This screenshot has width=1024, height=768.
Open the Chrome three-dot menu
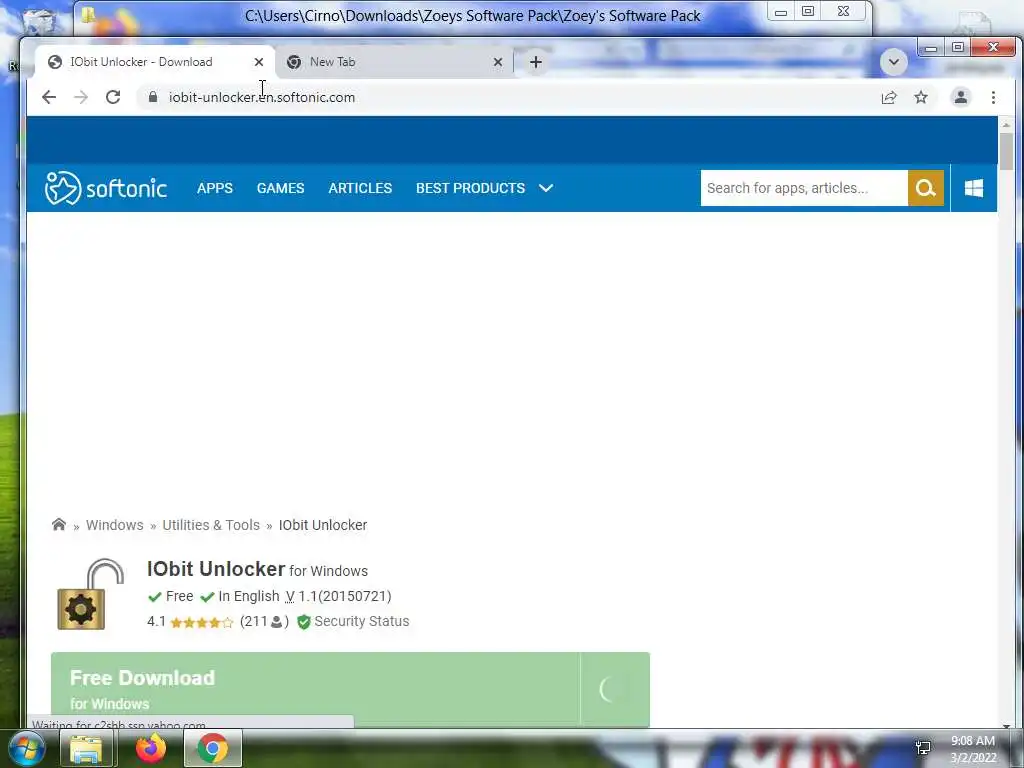point(993,97)
